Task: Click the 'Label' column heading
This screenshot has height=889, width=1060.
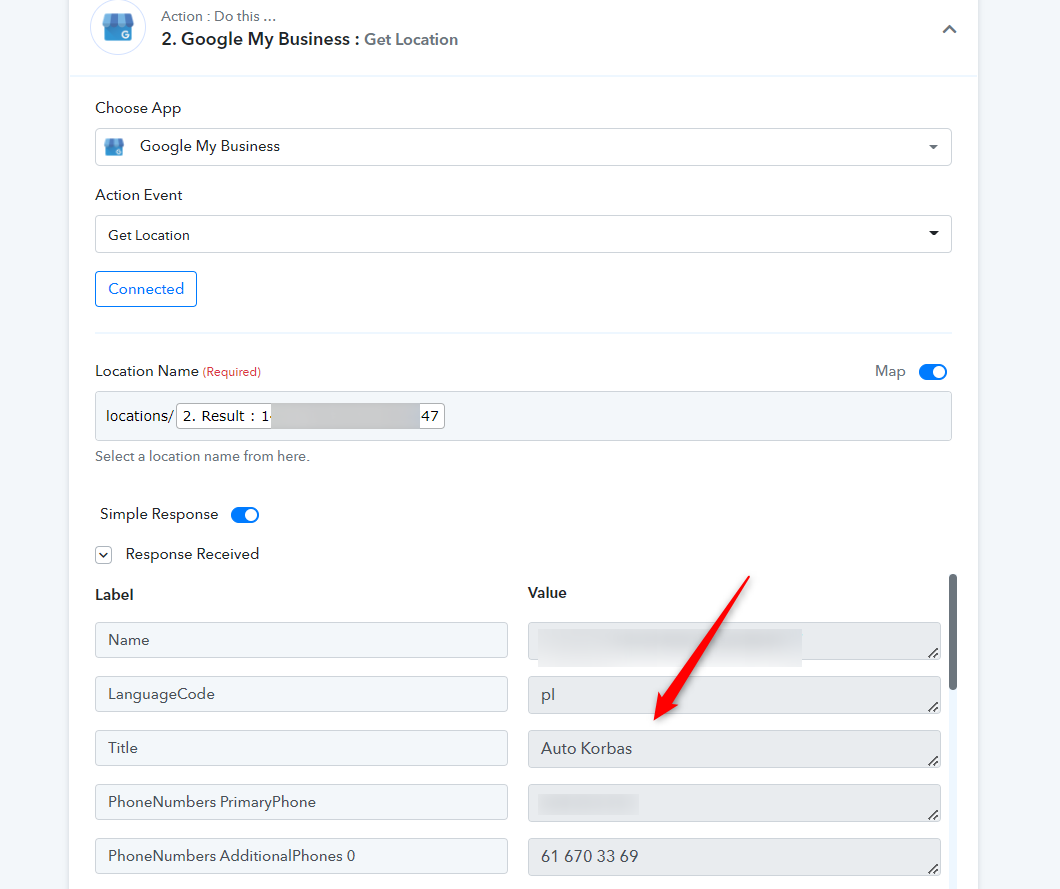Action: tap(114, 595)
